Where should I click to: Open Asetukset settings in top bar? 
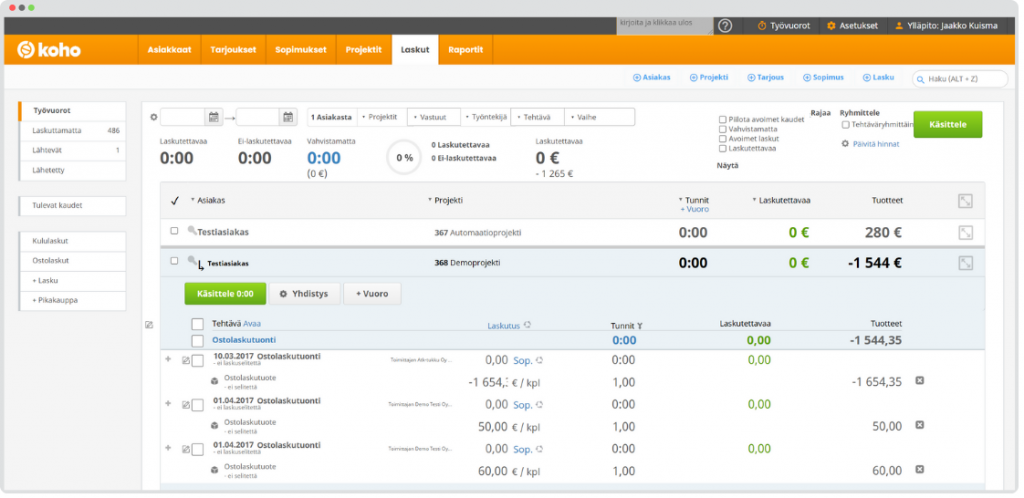coord(852,25)
